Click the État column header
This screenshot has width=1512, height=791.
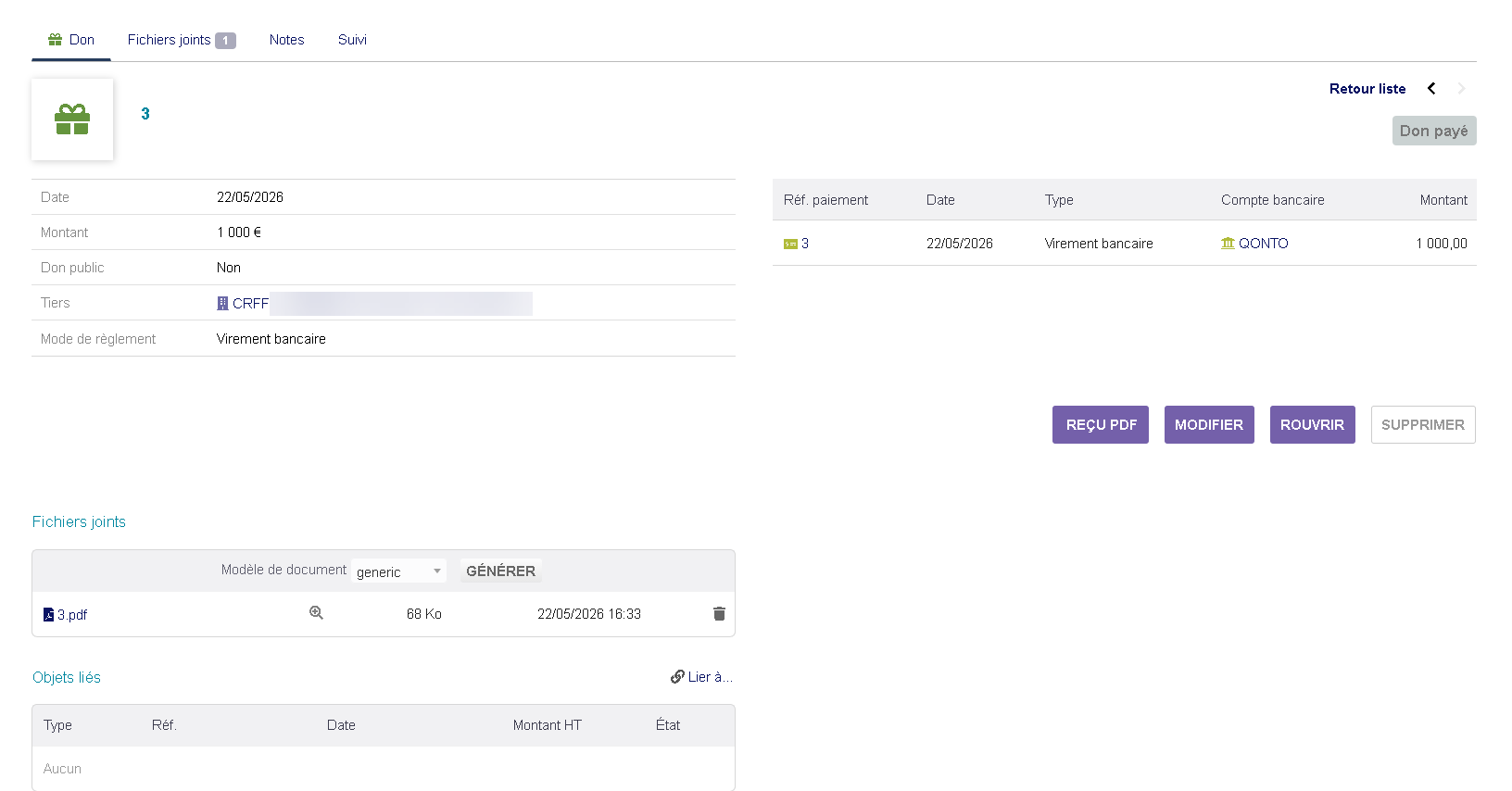pyautogui.click(x=668, y=725)
